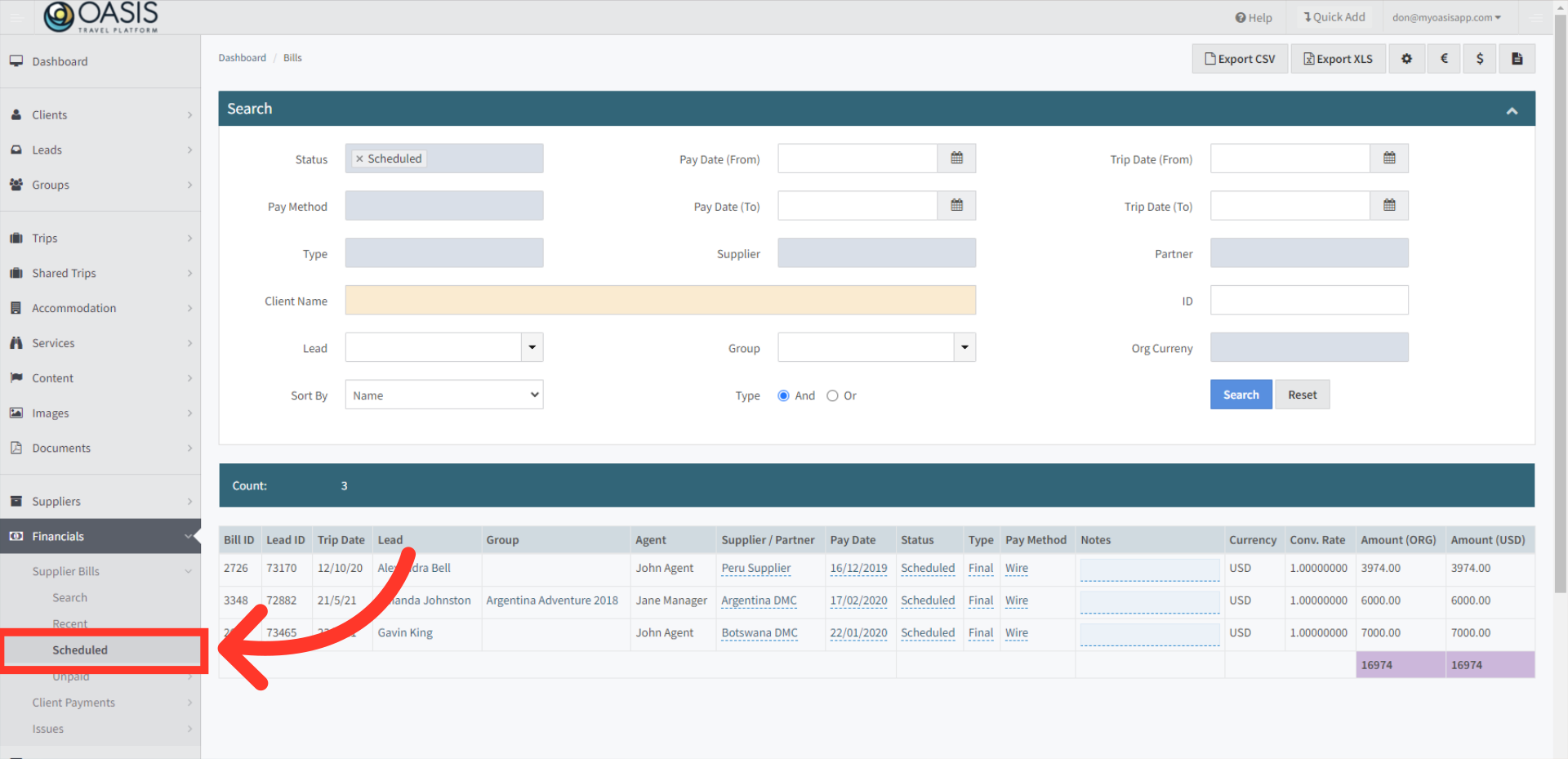Switch currency display to Euro
1568x759 pixels.
[1443, 58]
